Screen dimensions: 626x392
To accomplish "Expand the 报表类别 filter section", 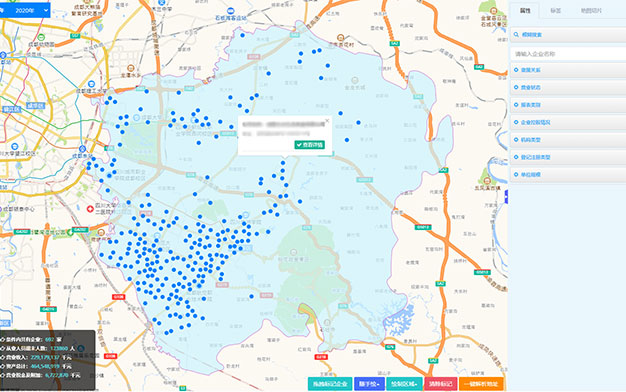I will click(x=568, y=105).
